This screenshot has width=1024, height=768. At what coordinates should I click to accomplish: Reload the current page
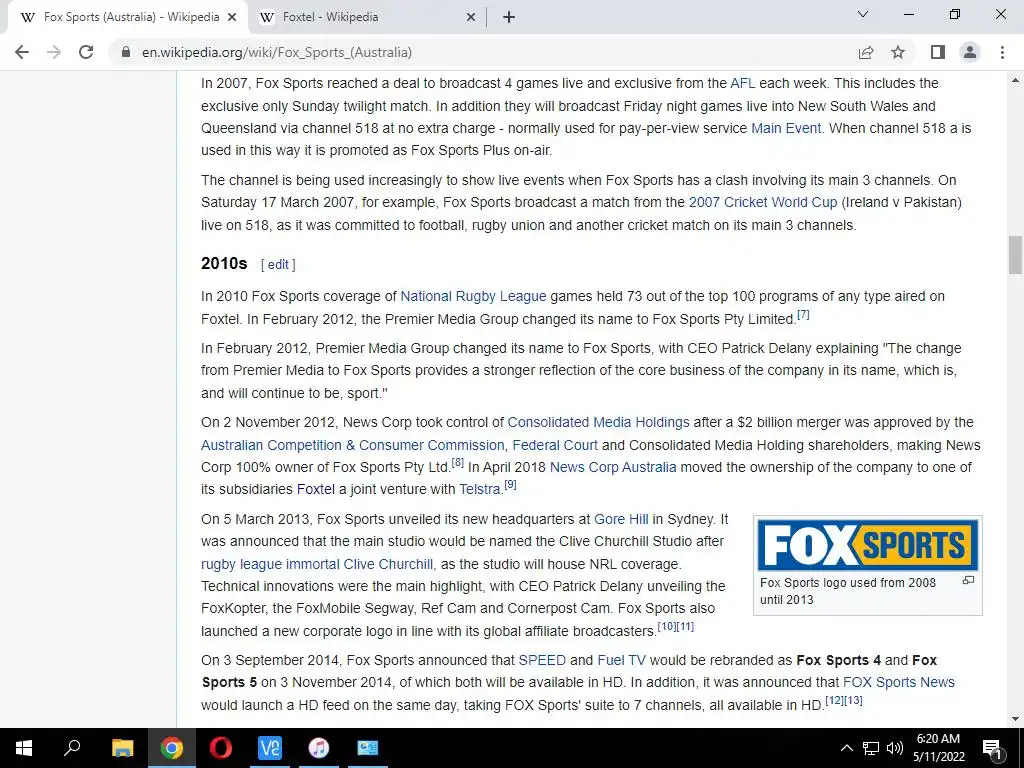click(x=86, y=52)
